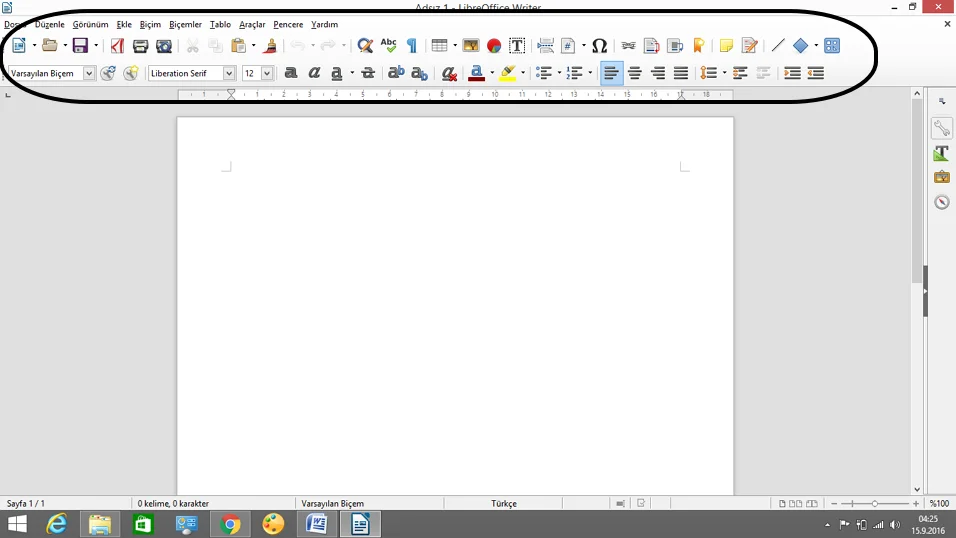956x538 pixels.
Task: Open the Araçlar menu
Action: (x=252, y=24)
